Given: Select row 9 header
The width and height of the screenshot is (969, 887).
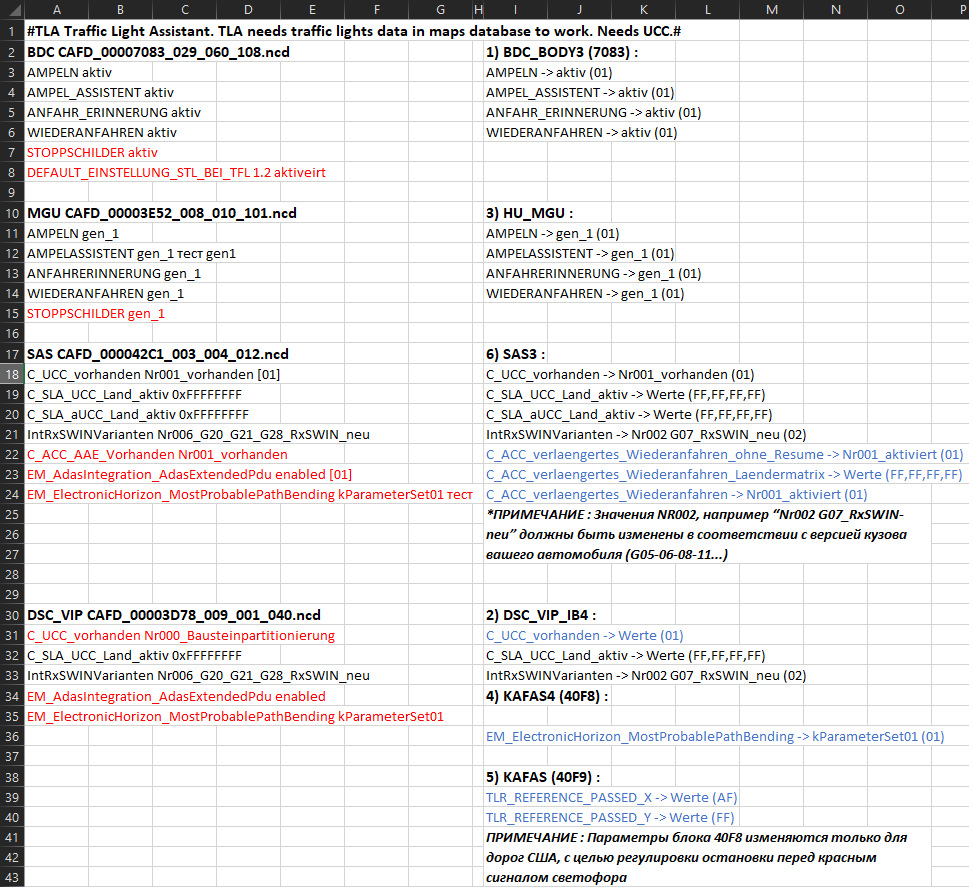Looking at the screenshot, I should click(12, 192).
